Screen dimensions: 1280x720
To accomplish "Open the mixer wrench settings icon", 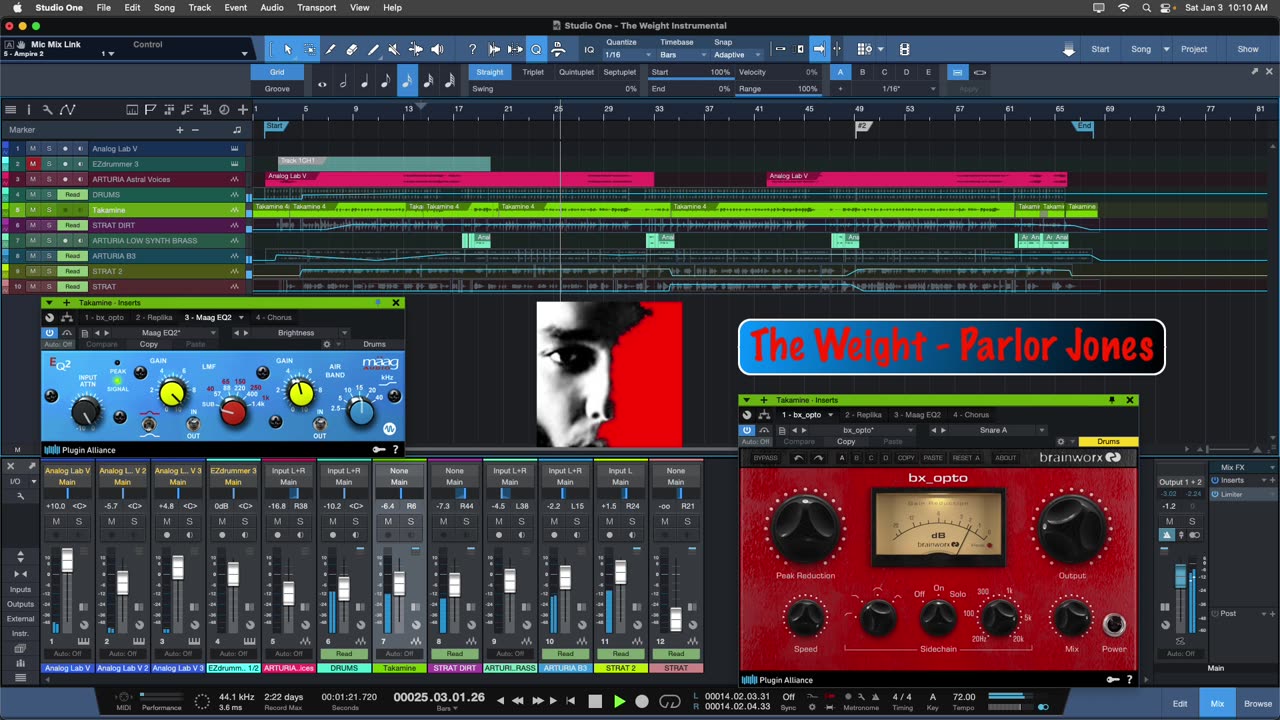I will pos(20,496).
